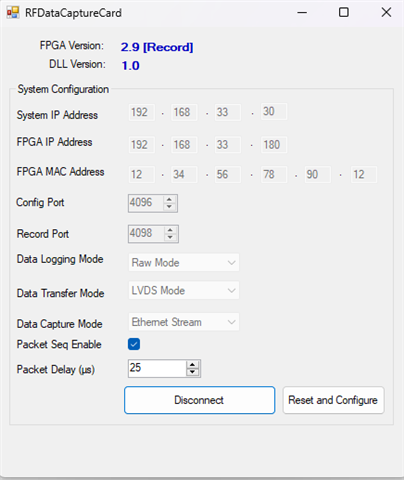Click FPGA MAC Address last byte 12
404x480 pixels.
364,174
